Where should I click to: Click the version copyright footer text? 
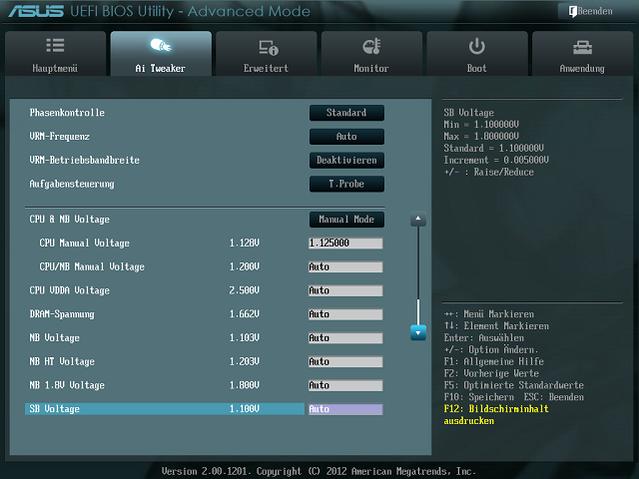pos(319,471)
